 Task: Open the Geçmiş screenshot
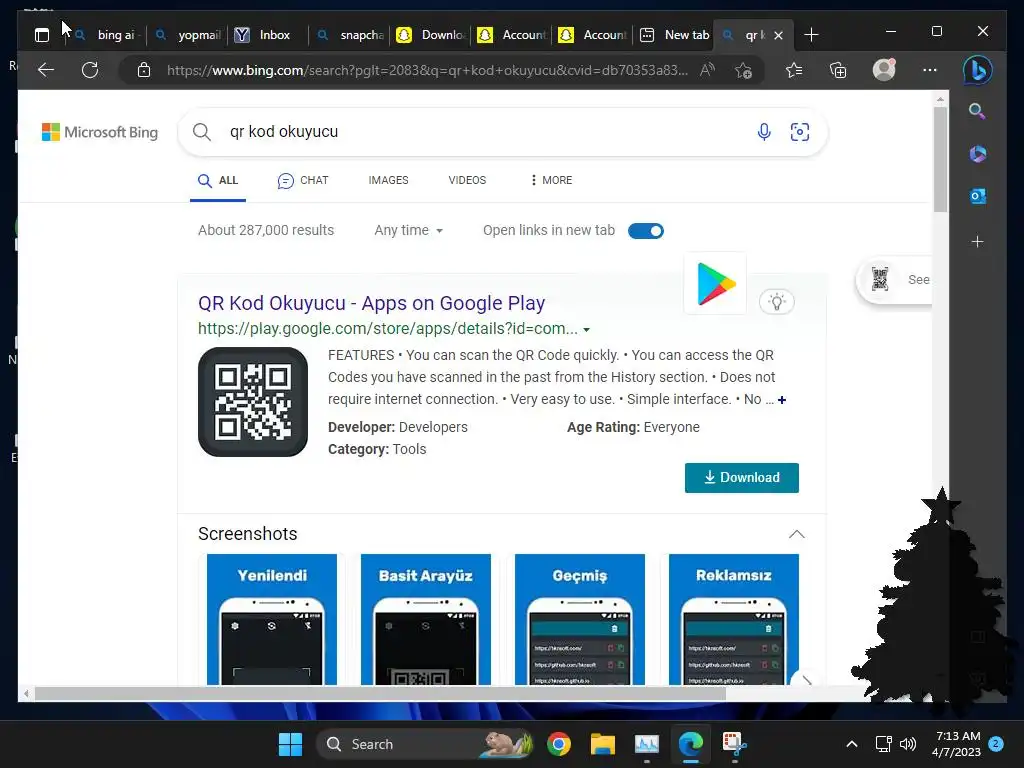point(580,619)
